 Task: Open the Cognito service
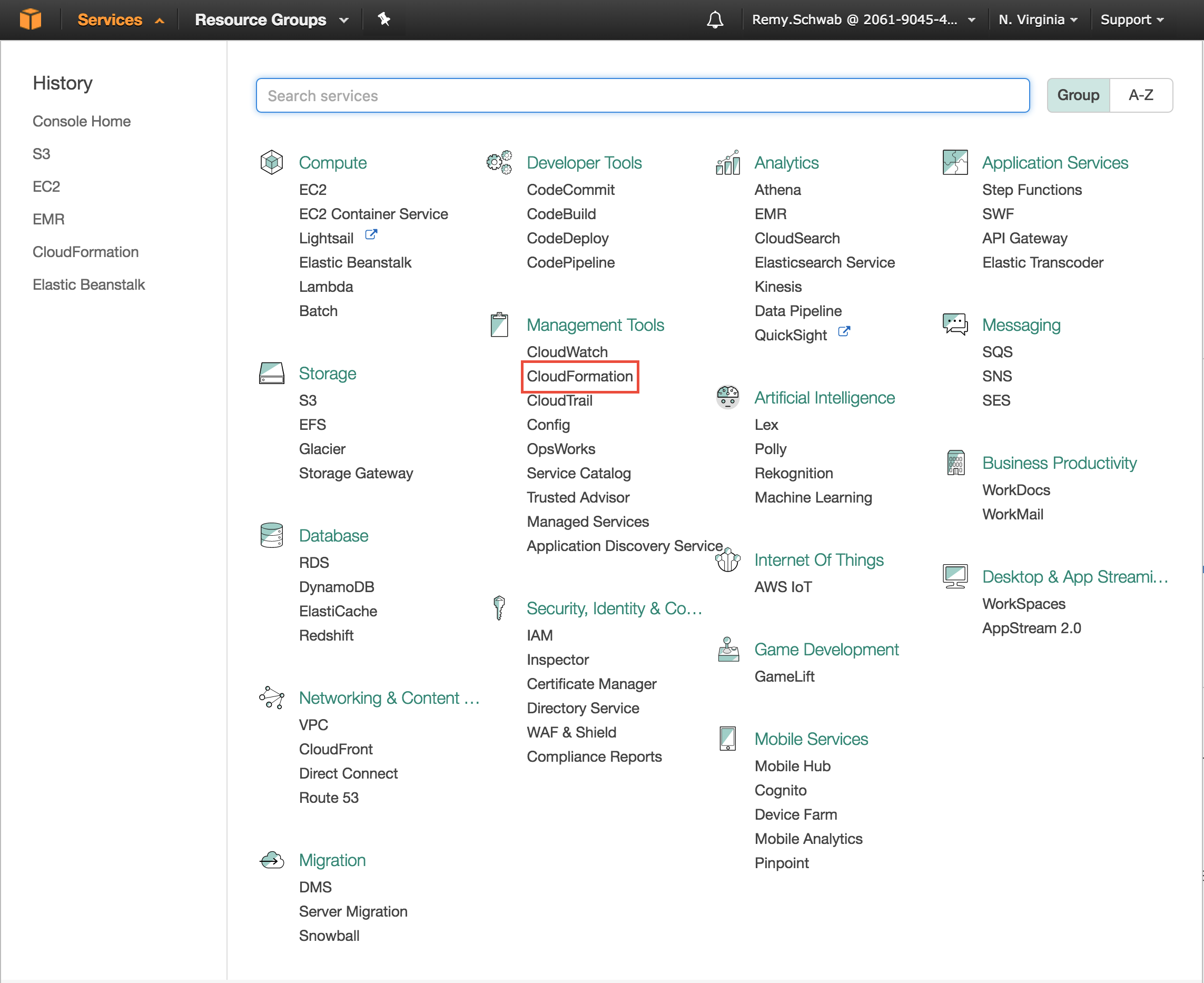point(781,790)
